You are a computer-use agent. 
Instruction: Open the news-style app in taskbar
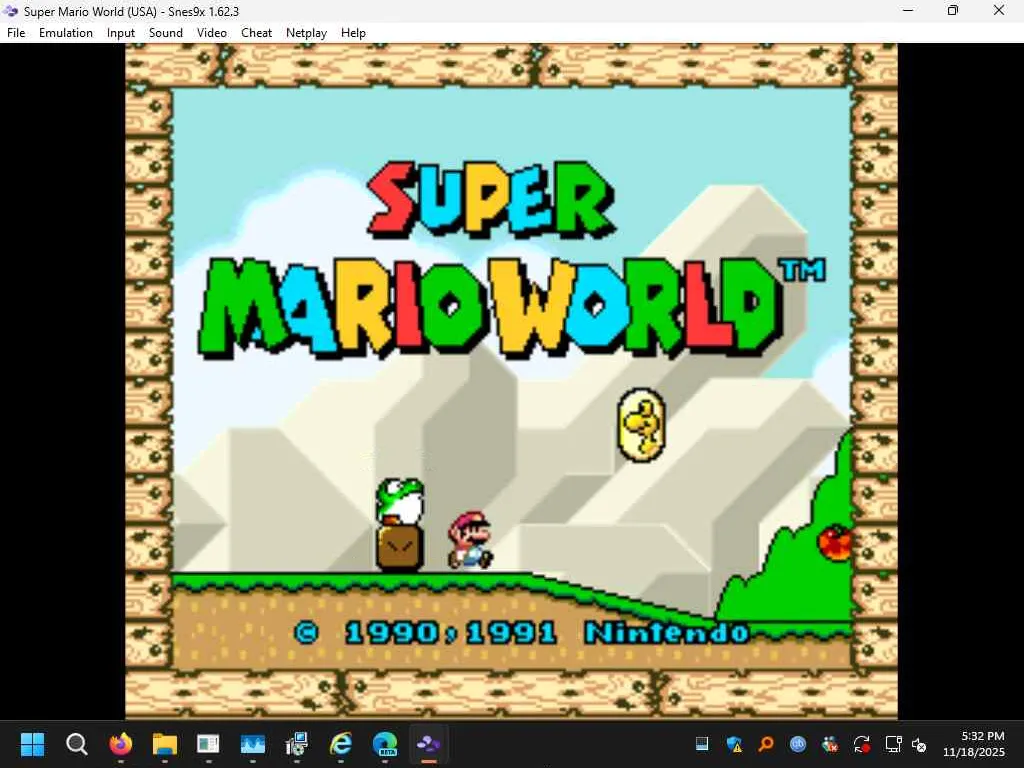(x=208, y=743)
